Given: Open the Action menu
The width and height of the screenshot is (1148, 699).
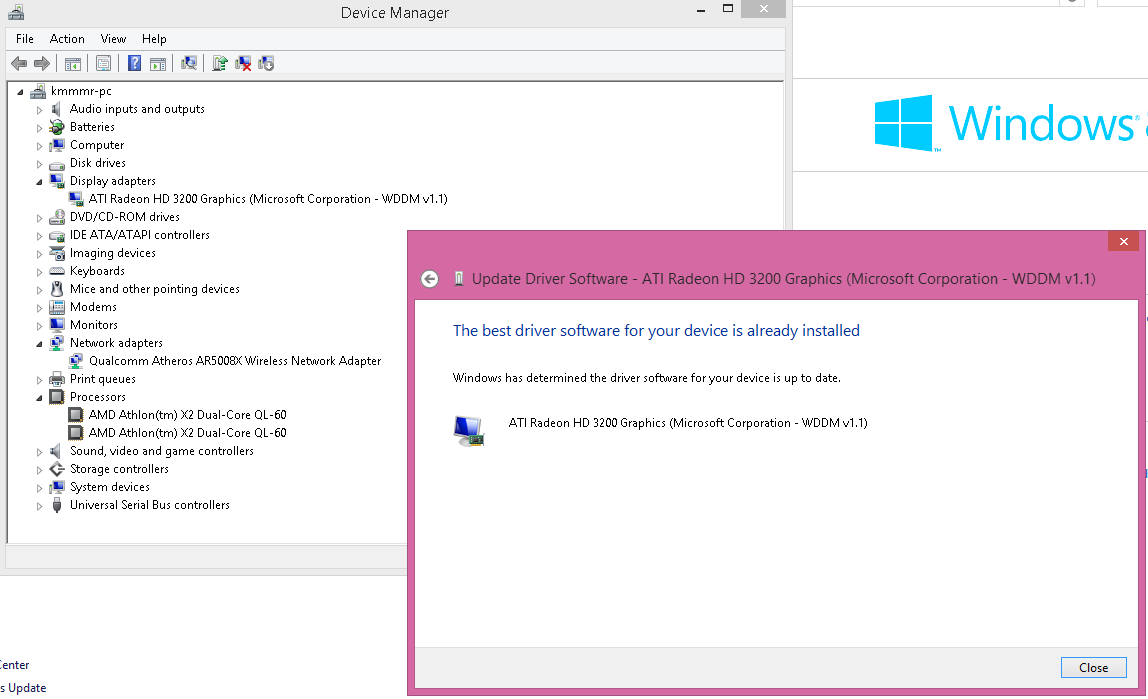Looking at the screenshot, I should 67,39.
